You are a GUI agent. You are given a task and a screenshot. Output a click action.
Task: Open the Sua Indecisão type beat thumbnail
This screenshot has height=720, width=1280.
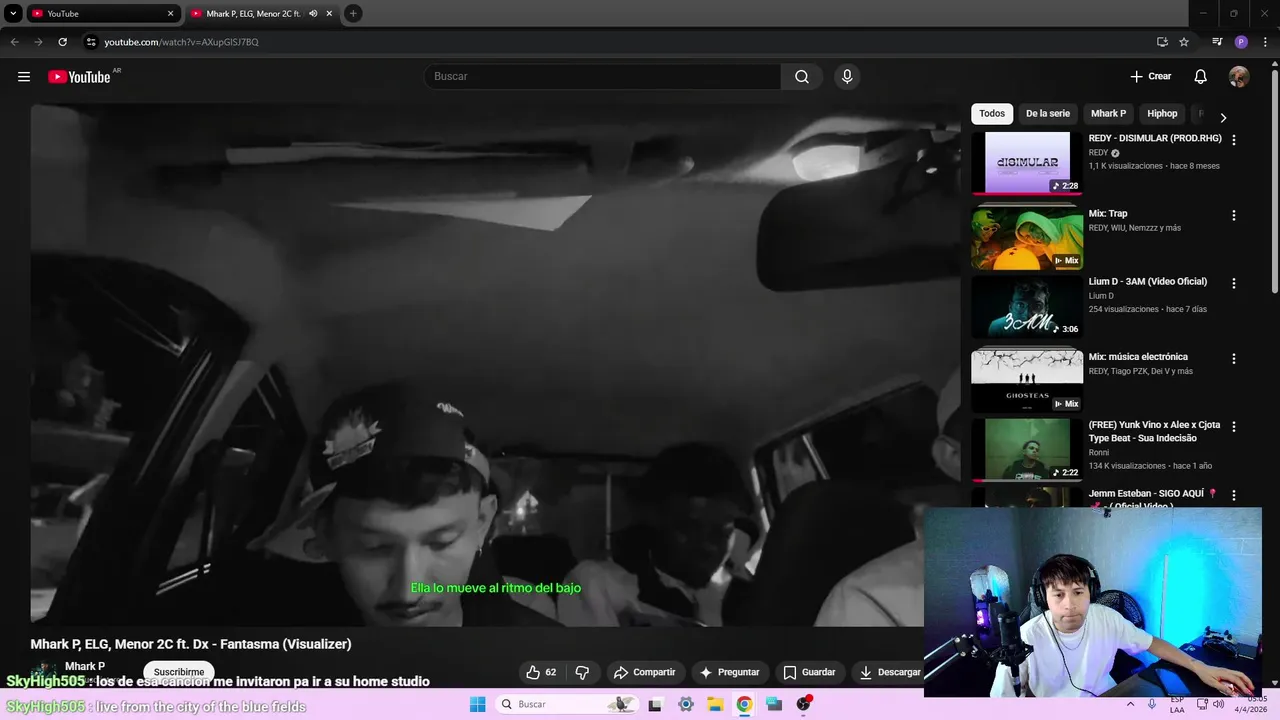(x=1027, y=449)
